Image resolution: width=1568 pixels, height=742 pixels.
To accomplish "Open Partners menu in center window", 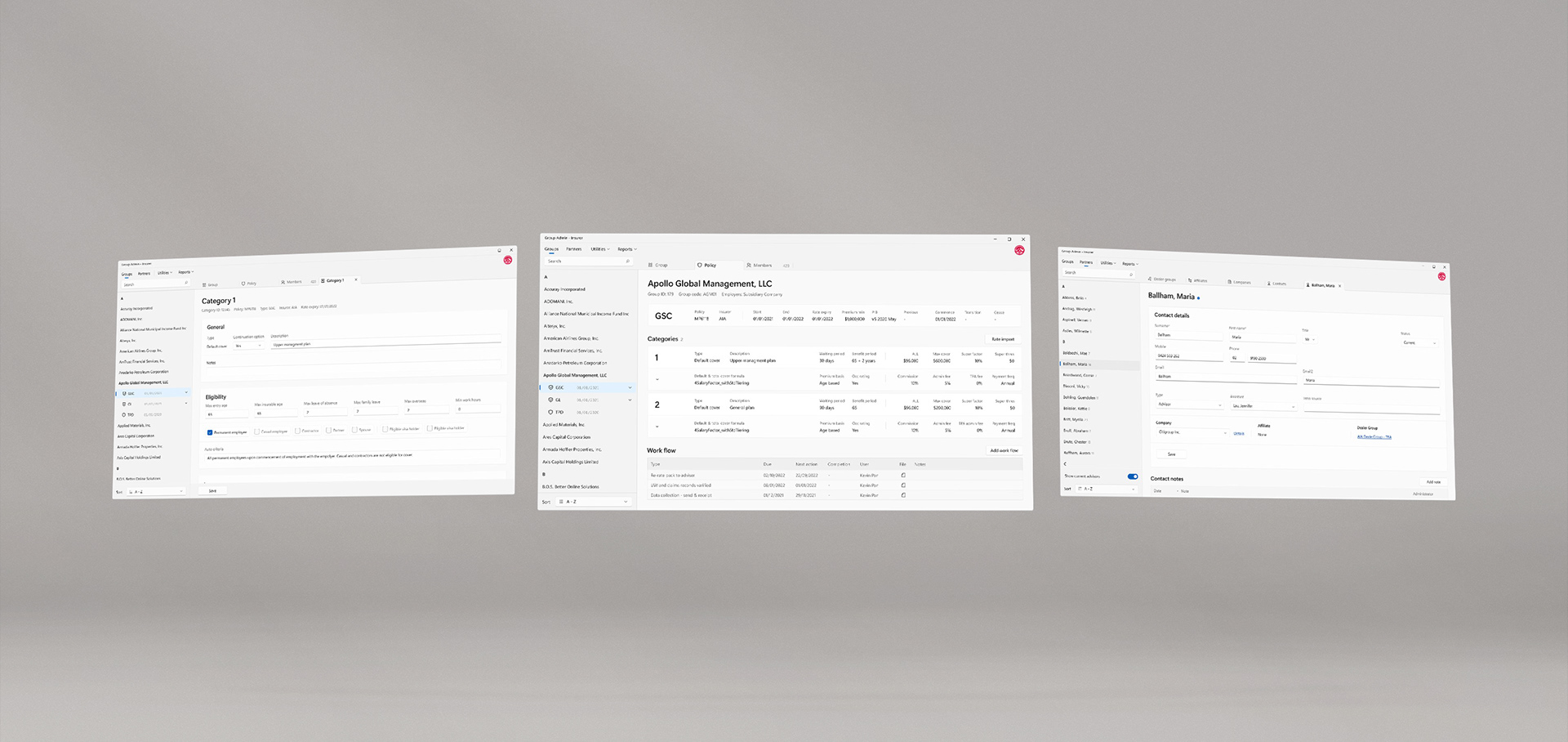I will click(x=574, y=249).
